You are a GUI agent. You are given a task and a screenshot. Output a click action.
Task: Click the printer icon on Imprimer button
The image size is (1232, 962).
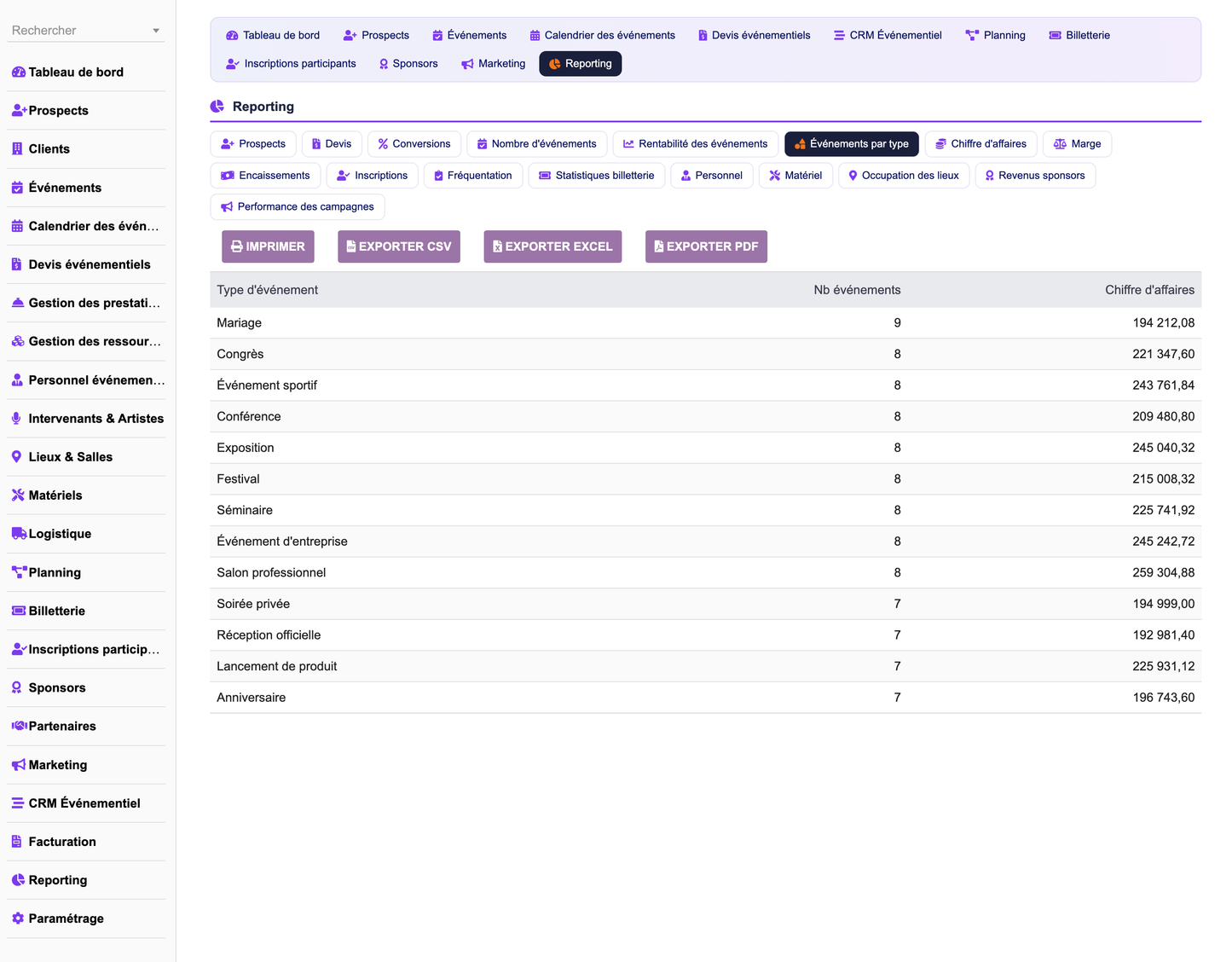237,246
